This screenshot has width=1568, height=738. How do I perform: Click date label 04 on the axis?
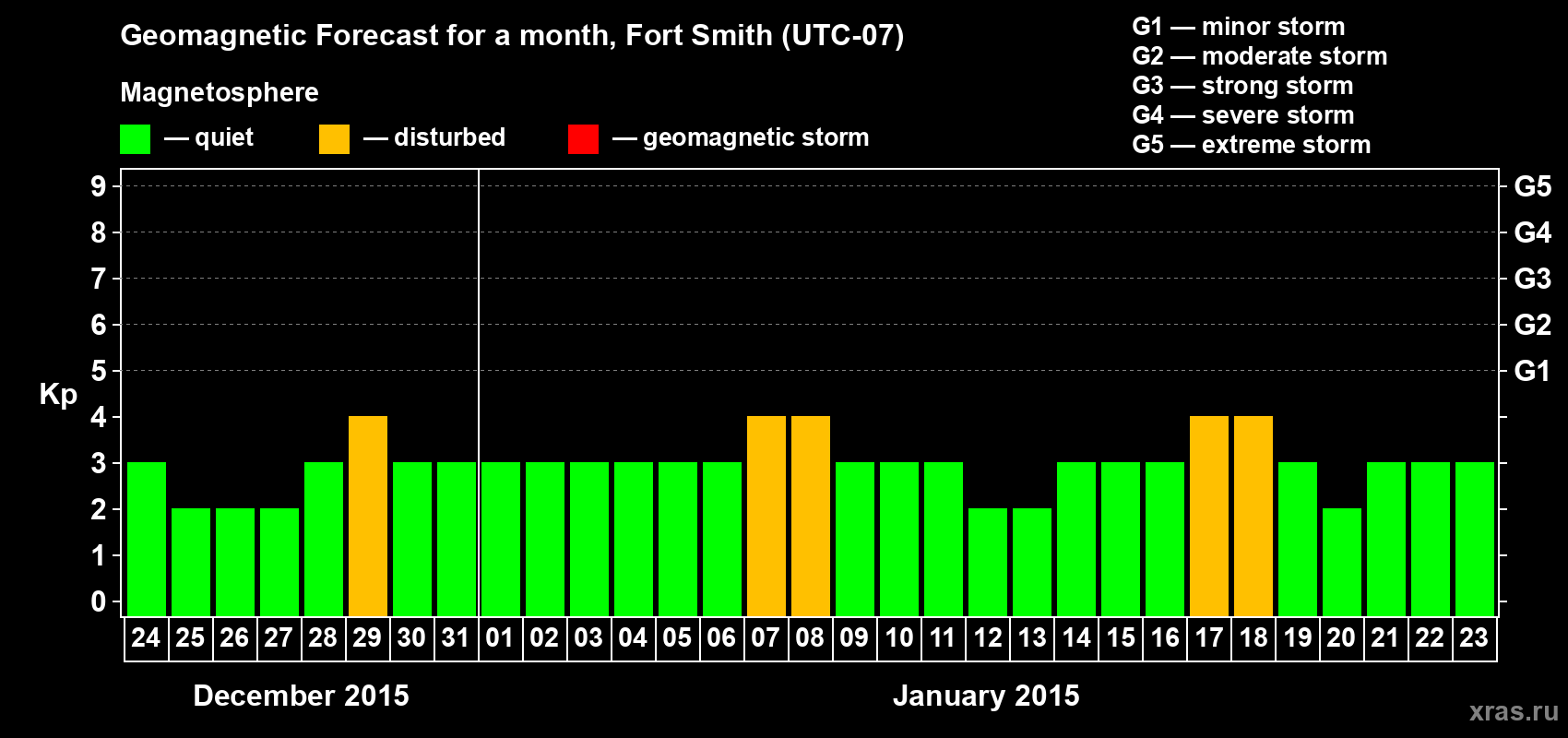(x=633, y=638)
